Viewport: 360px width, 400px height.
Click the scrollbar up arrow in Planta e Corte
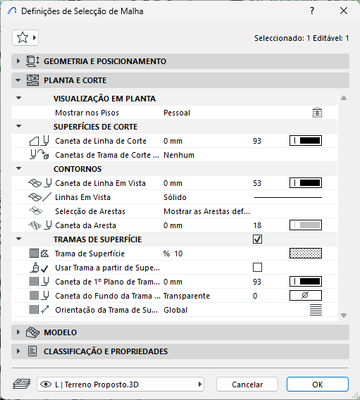coord(344,98)
